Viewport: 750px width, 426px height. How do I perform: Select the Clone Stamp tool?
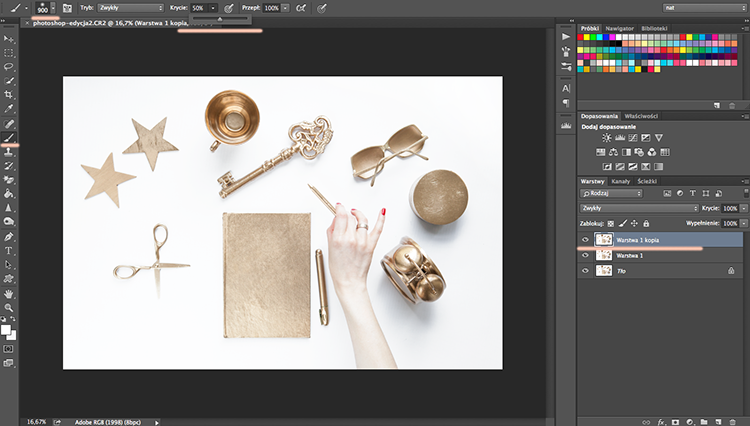pos(9,152)
